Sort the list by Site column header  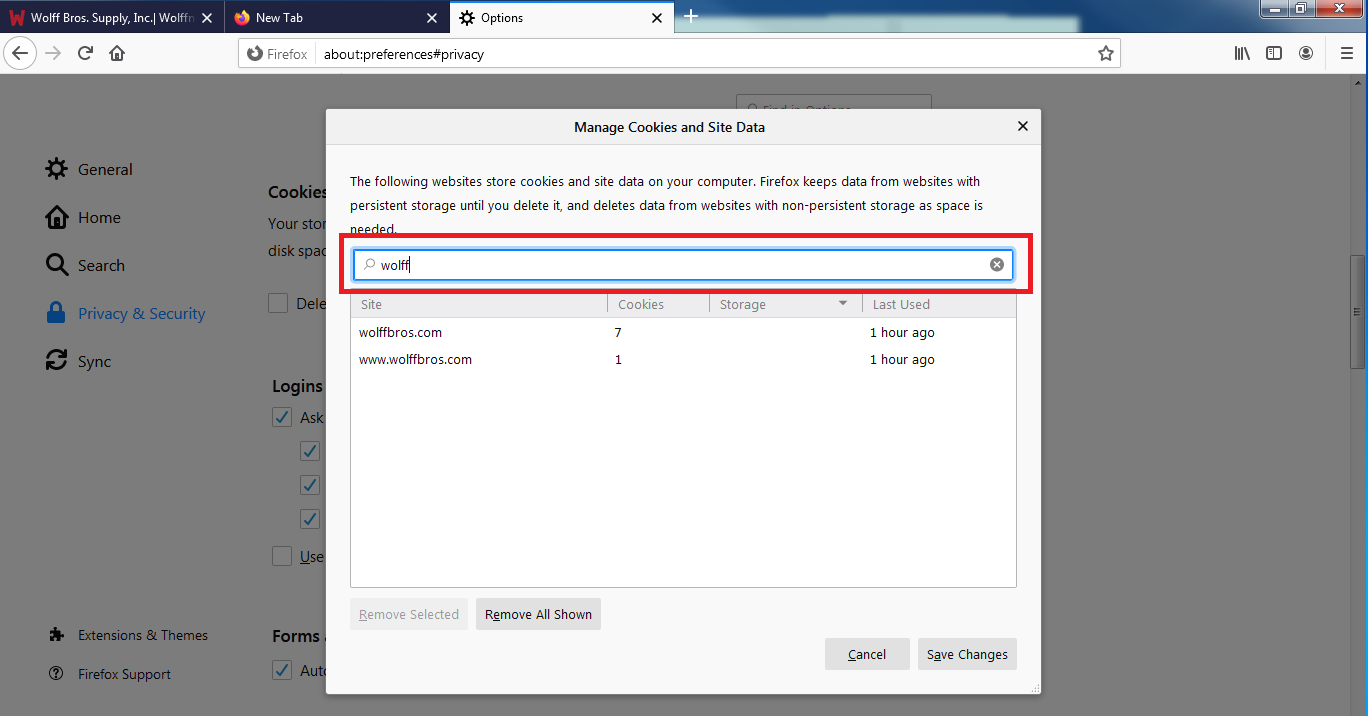[479, 304]
